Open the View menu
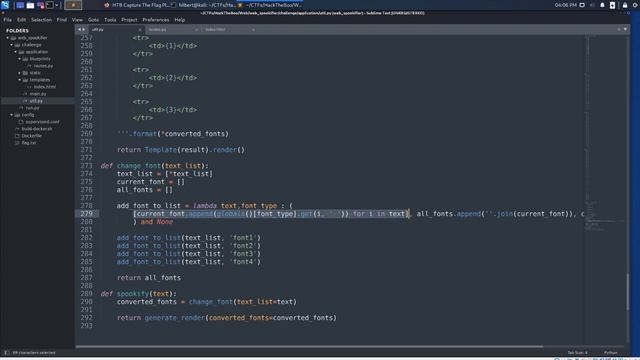Screen dimensions: 640x360 (77, 20)
